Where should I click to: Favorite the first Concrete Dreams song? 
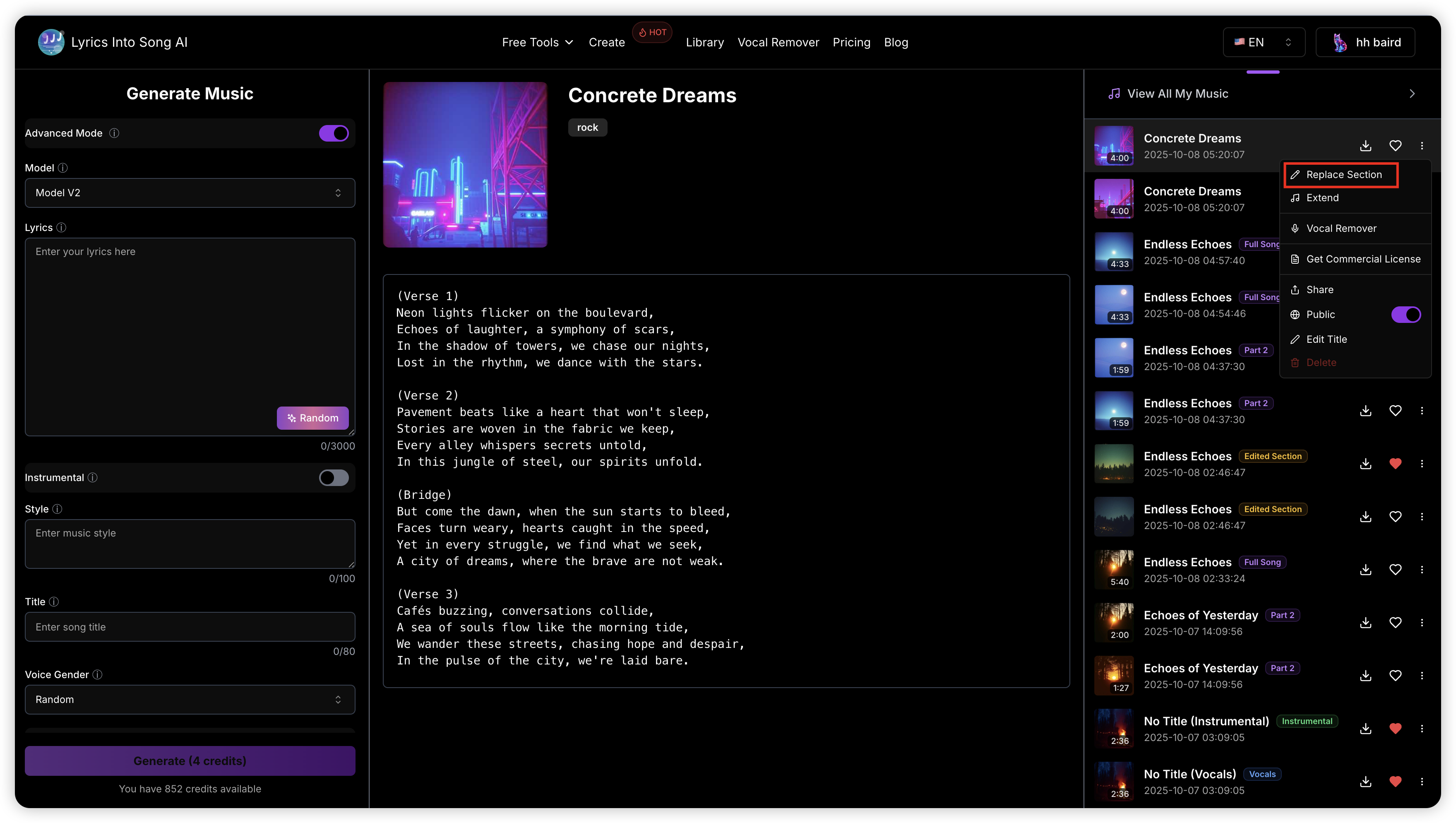click(x=1395, y=146)
